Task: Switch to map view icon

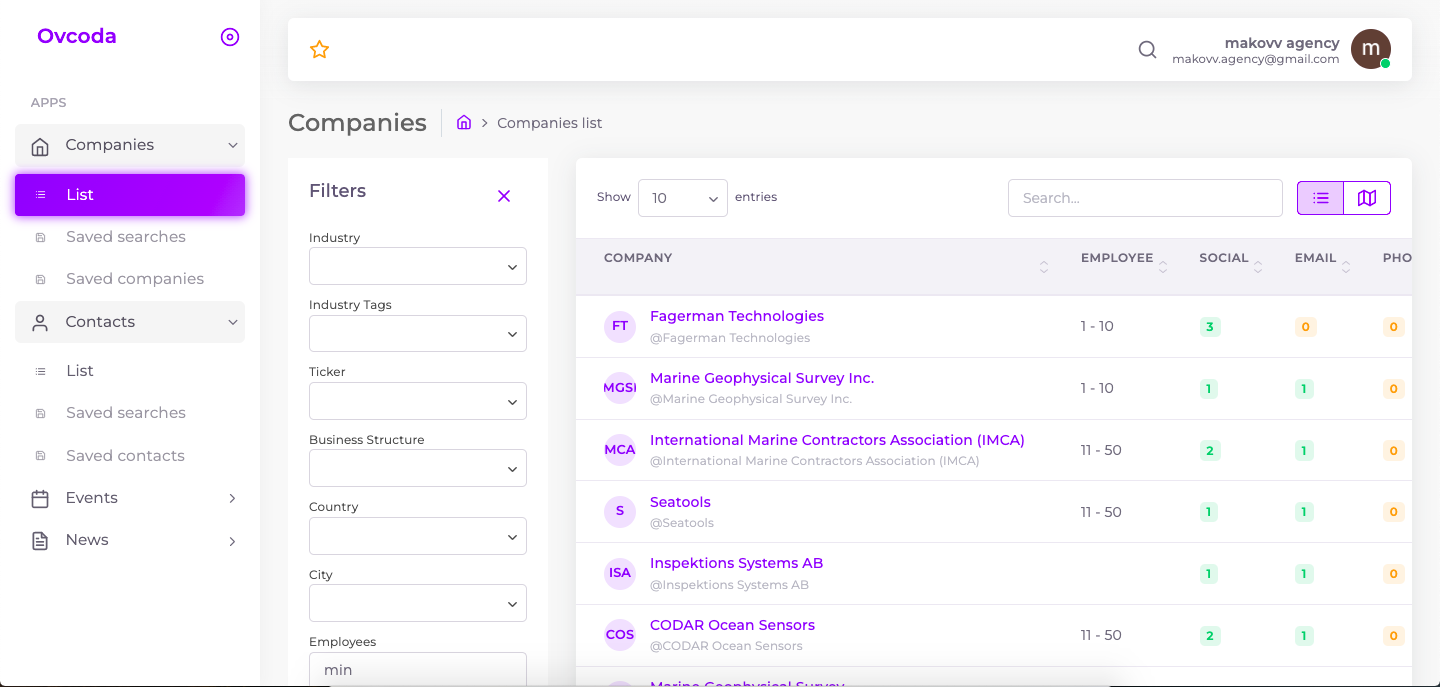Action: (x=1367, y=198)
